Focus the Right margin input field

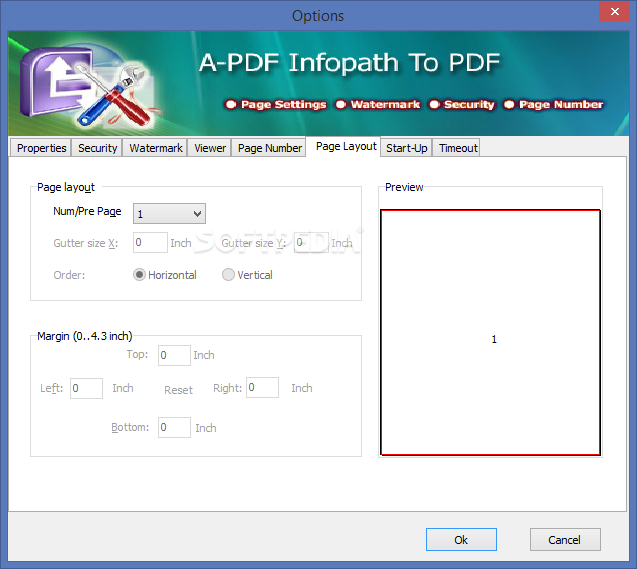click(x=262, y=387)
